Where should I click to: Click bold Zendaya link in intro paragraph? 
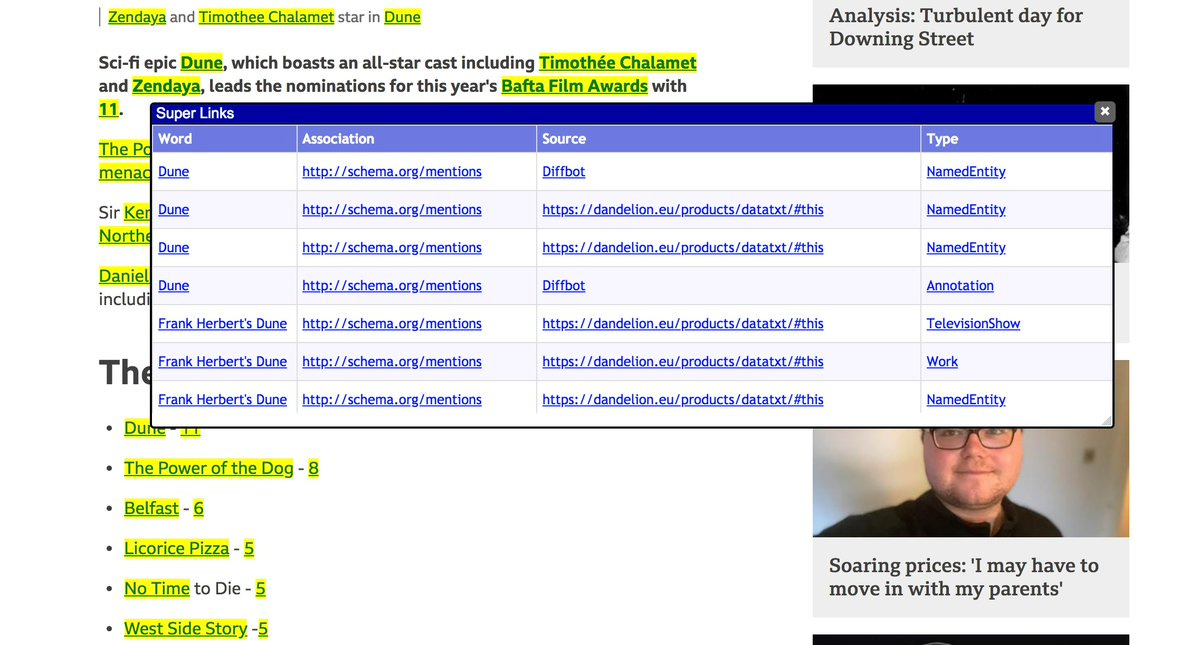(x=166, y=86)
